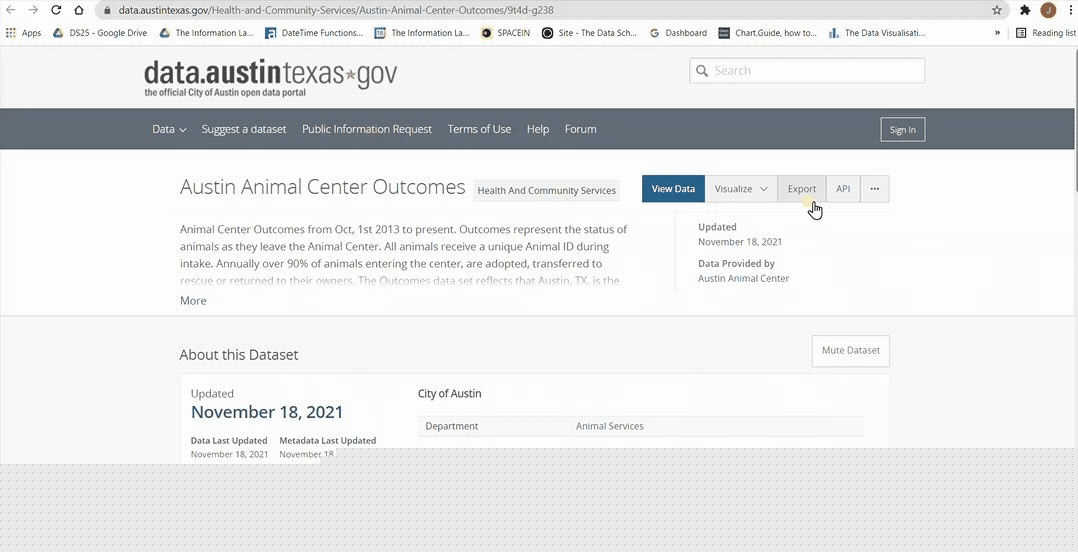
Task: Open the Reading list
Action: [1046, 32]
